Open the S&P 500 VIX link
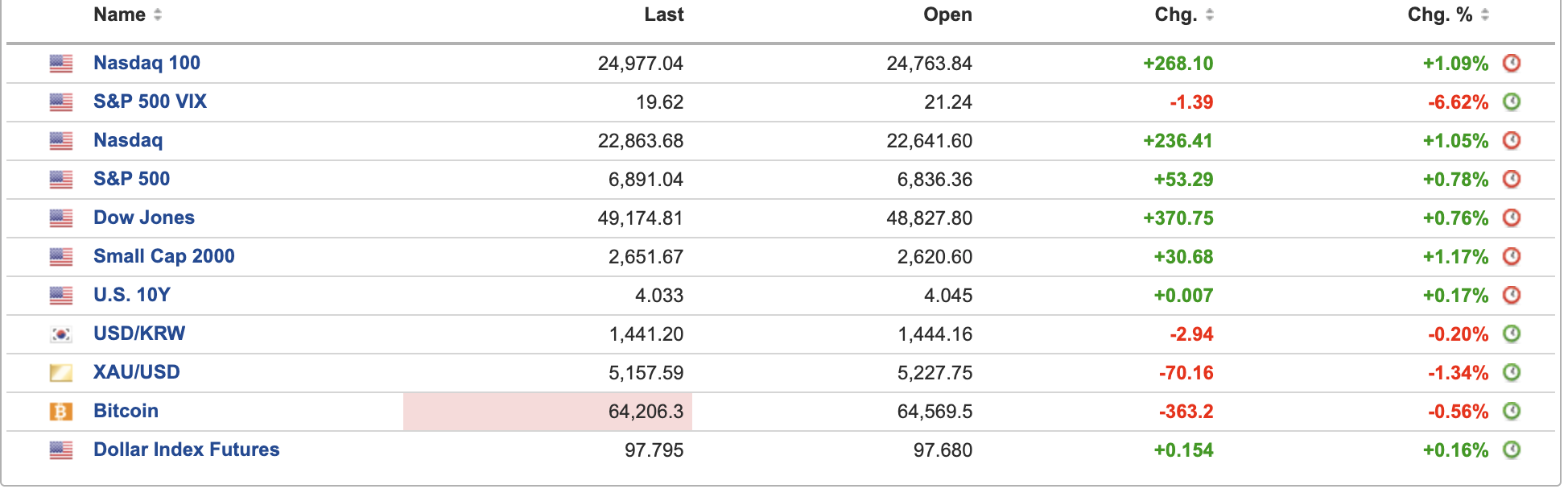This screenshot has height=493, width=1568. [x=150, y=101]
